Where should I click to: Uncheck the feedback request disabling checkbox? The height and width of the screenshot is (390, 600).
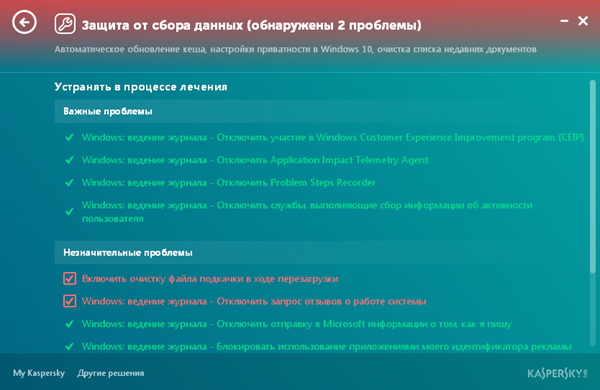point(70,301)
